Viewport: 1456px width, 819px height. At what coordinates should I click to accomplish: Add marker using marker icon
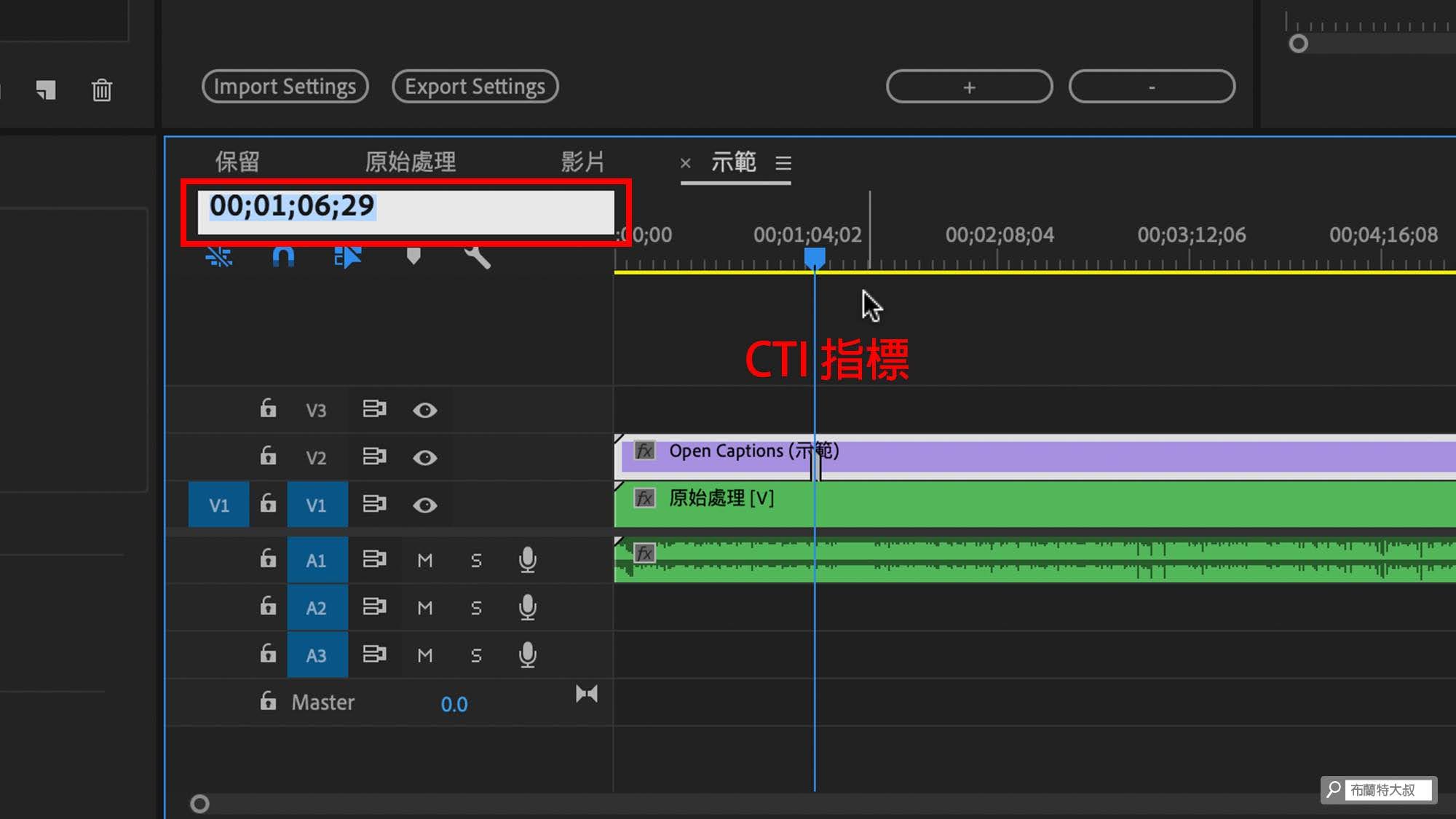point(413,256)
